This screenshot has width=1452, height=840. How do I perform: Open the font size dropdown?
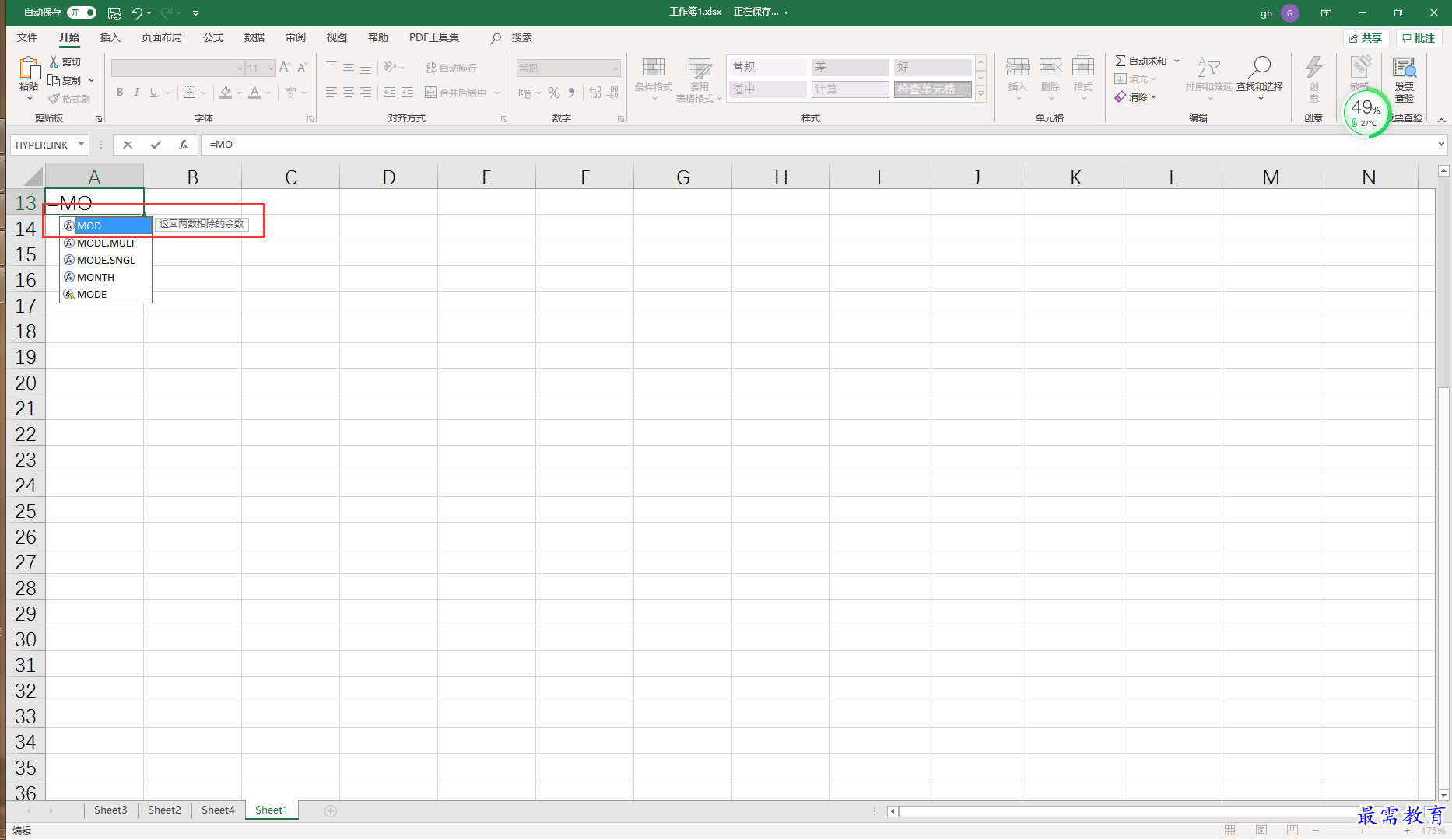click(x=271, y=68)
